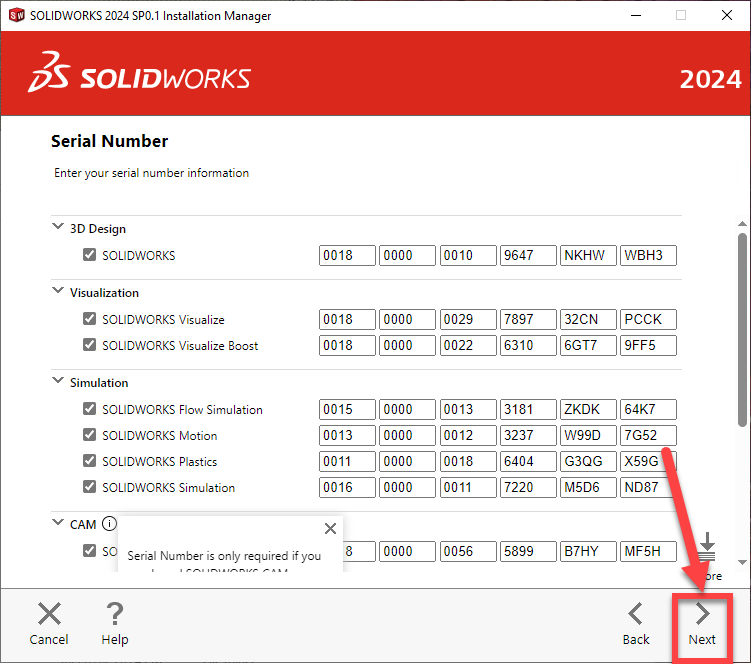Uncheck the SOLIDWORKS 3D Design checkbox
751x664 pixels.
89,254
